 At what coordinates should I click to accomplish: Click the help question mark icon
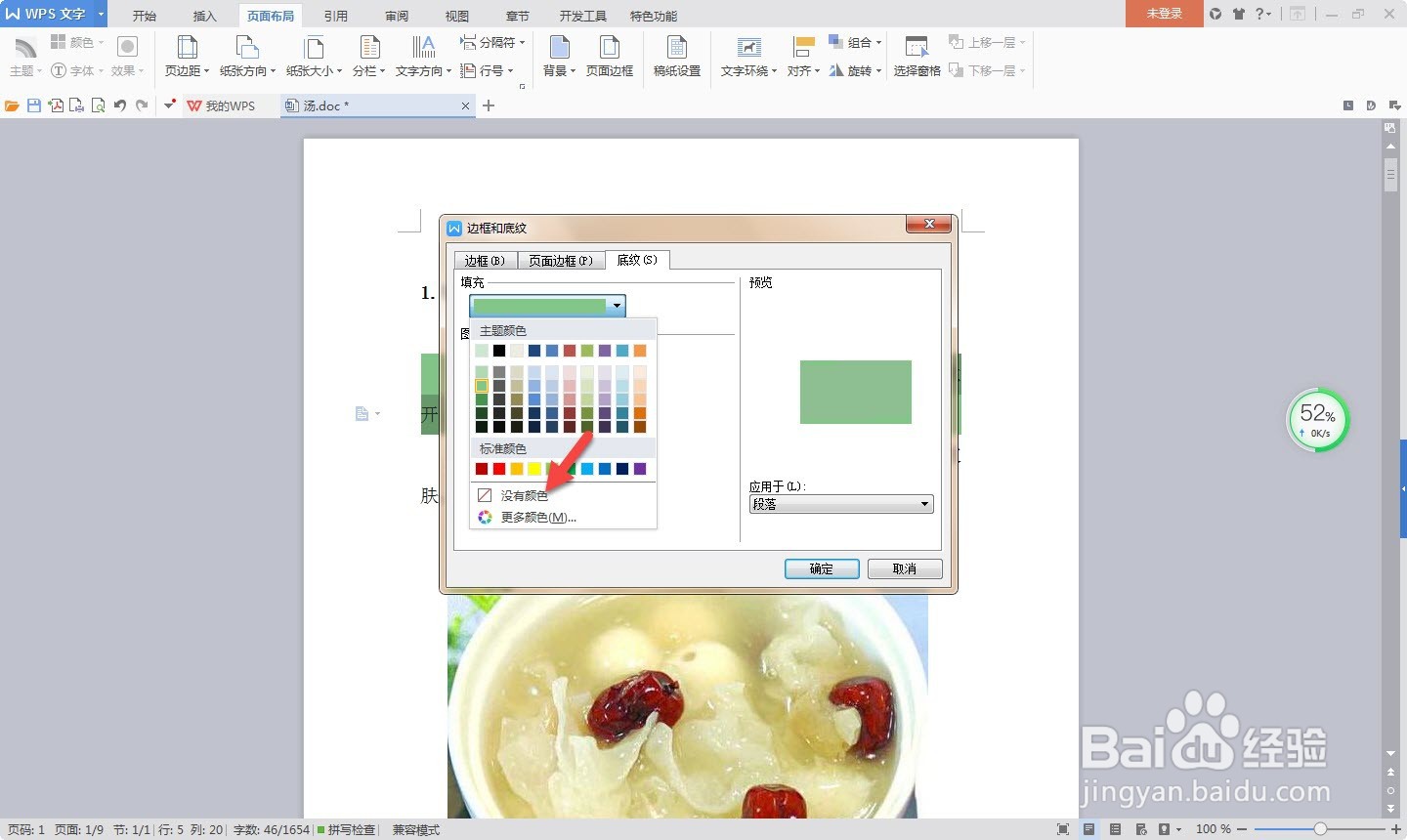(x=1260, y=14)
